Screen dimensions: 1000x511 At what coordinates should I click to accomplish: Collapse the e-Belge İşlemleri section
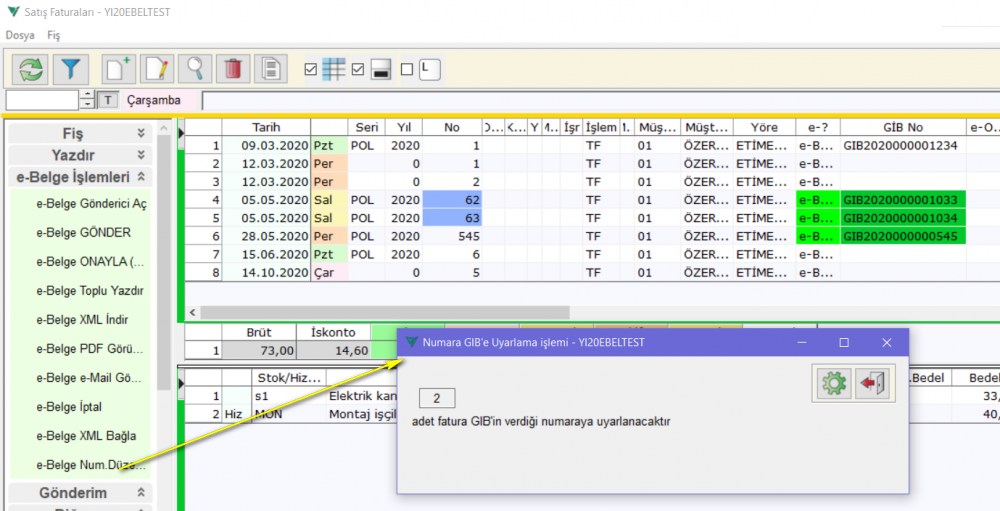[x=141, y=177]
